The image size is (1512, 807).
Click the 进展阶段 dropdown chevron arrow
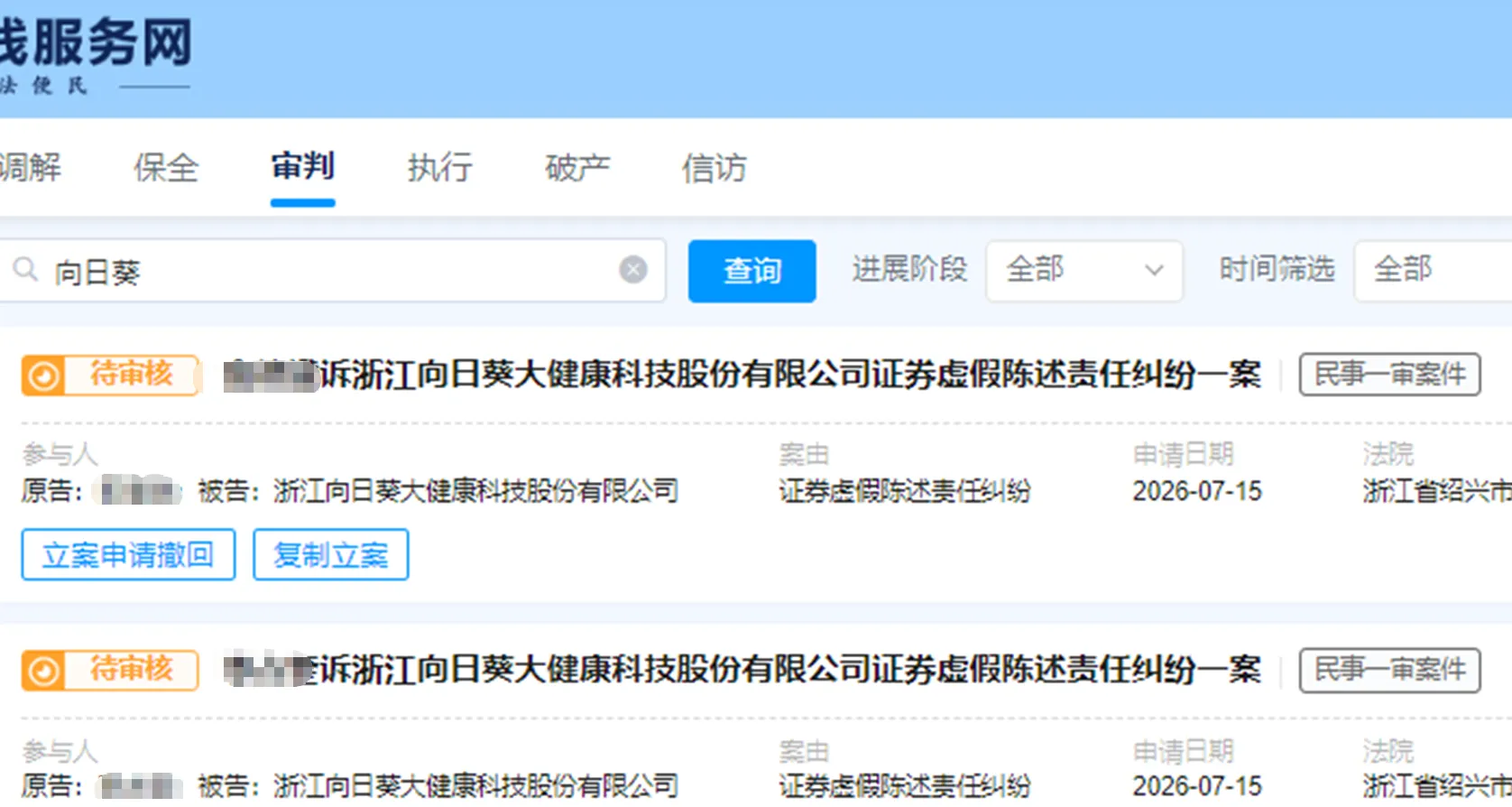[1154, 270]
